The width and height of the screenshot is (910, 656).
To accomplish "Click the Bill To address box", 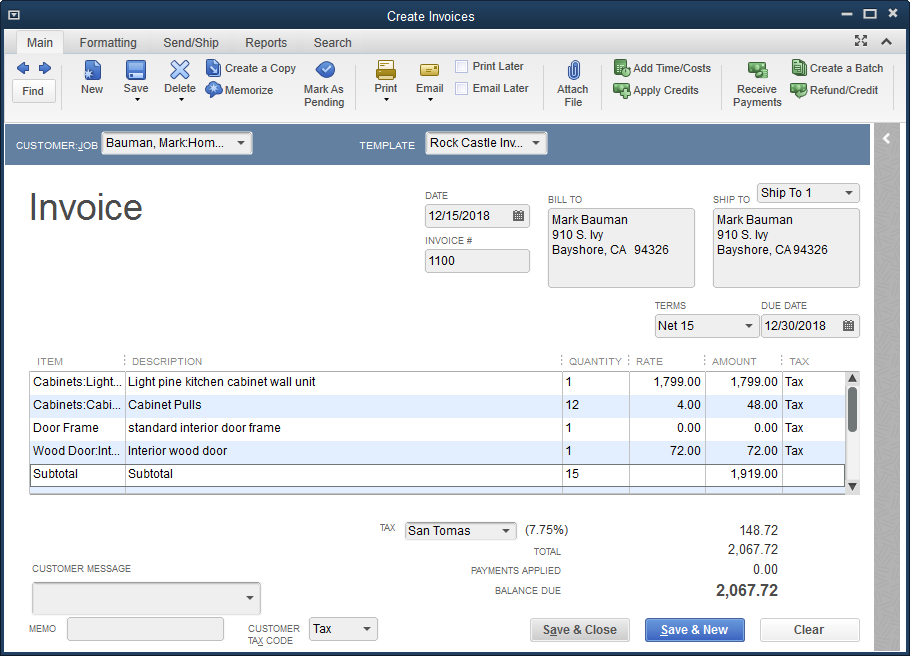I will pos(621,248).
